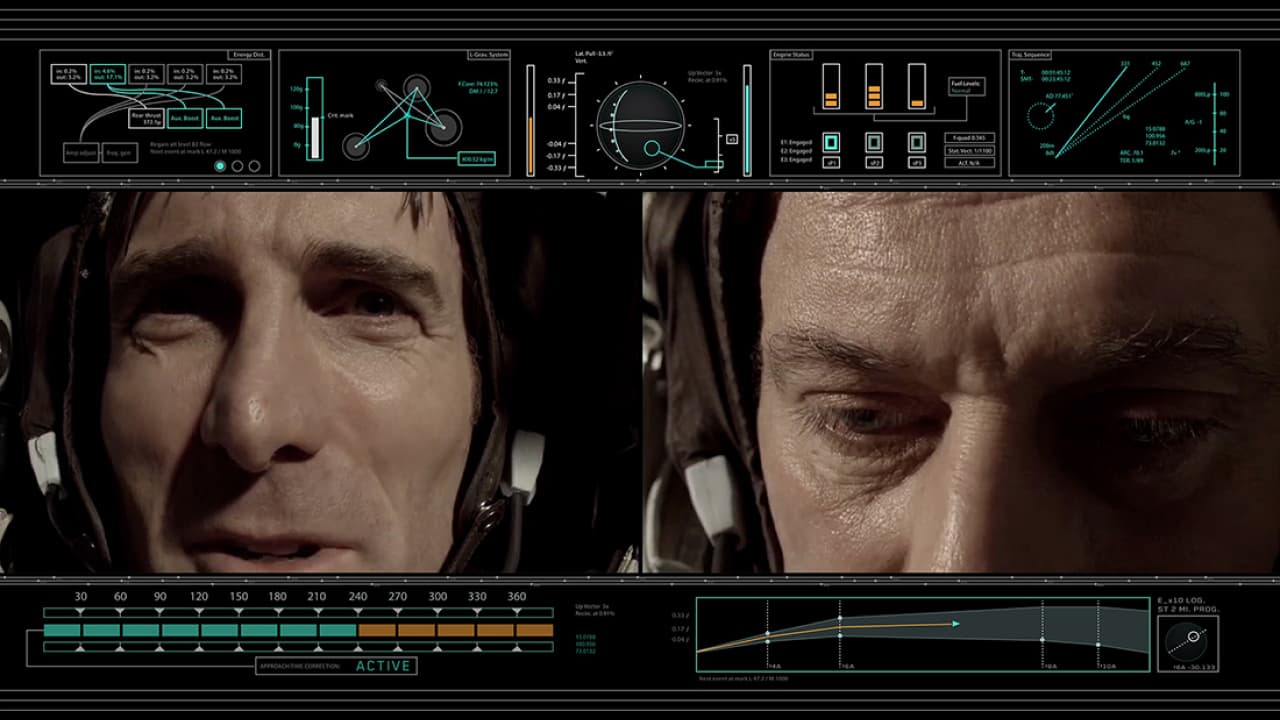
Task: Adjust the teal vertical bar beside sphere
Action: point(747,120)
